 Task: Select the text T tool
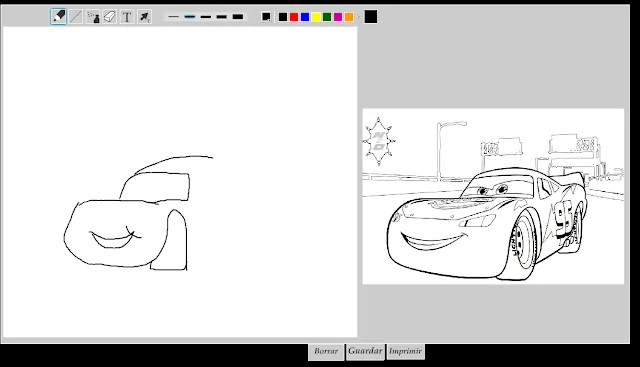(127, 17)
